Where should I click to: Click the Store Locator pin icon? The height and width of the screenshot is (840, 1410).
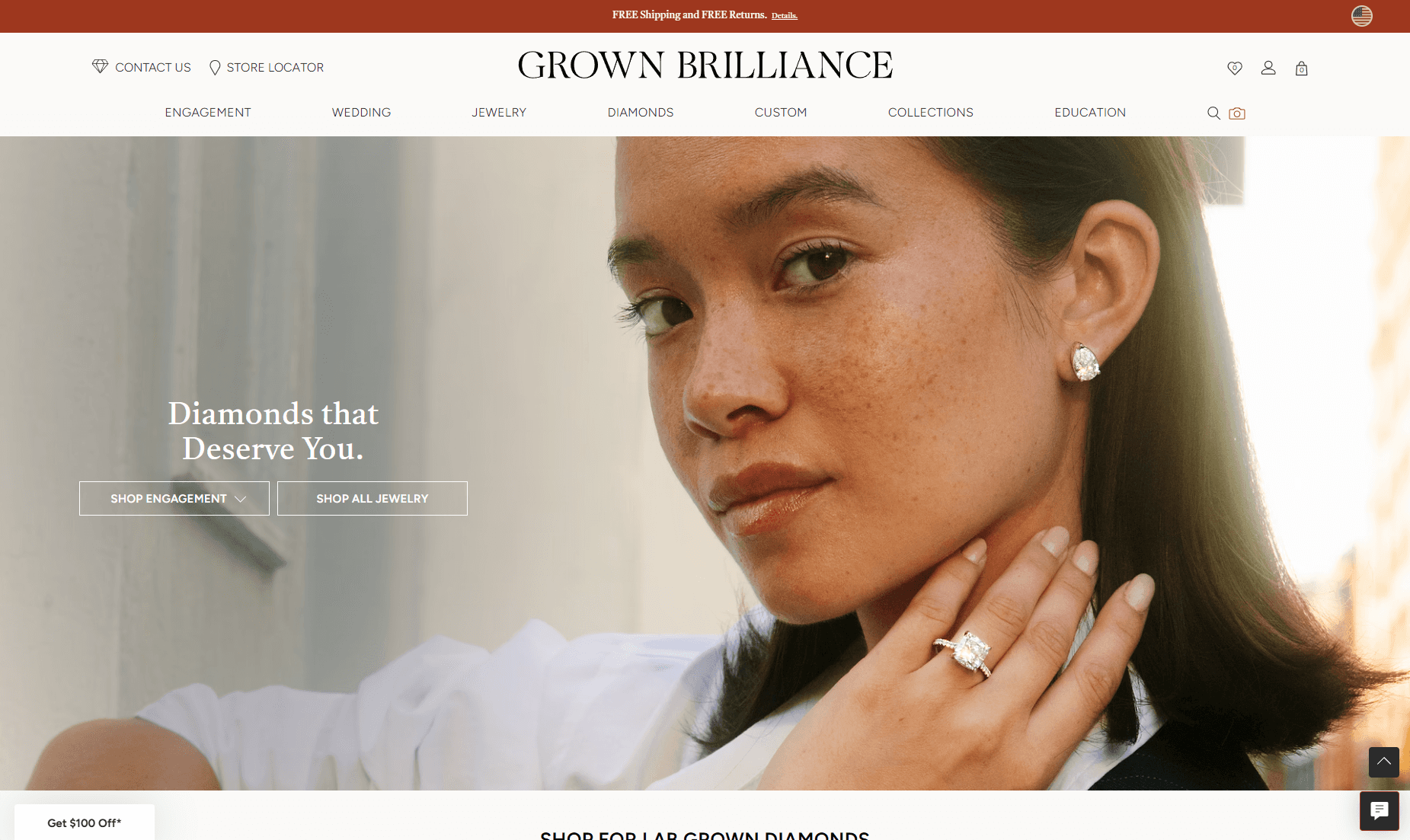click(215, 68)
